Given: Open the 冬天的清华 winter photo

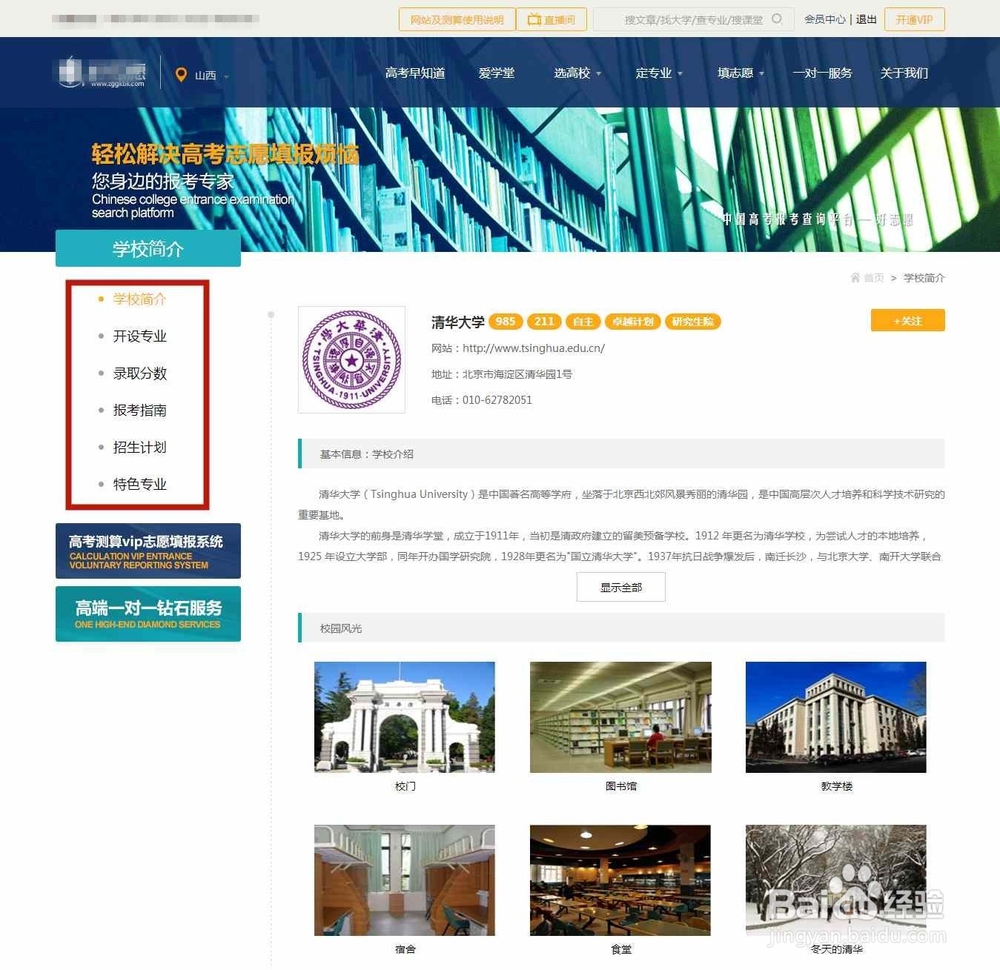Looking at the screenshot, I should coord(835,880).
